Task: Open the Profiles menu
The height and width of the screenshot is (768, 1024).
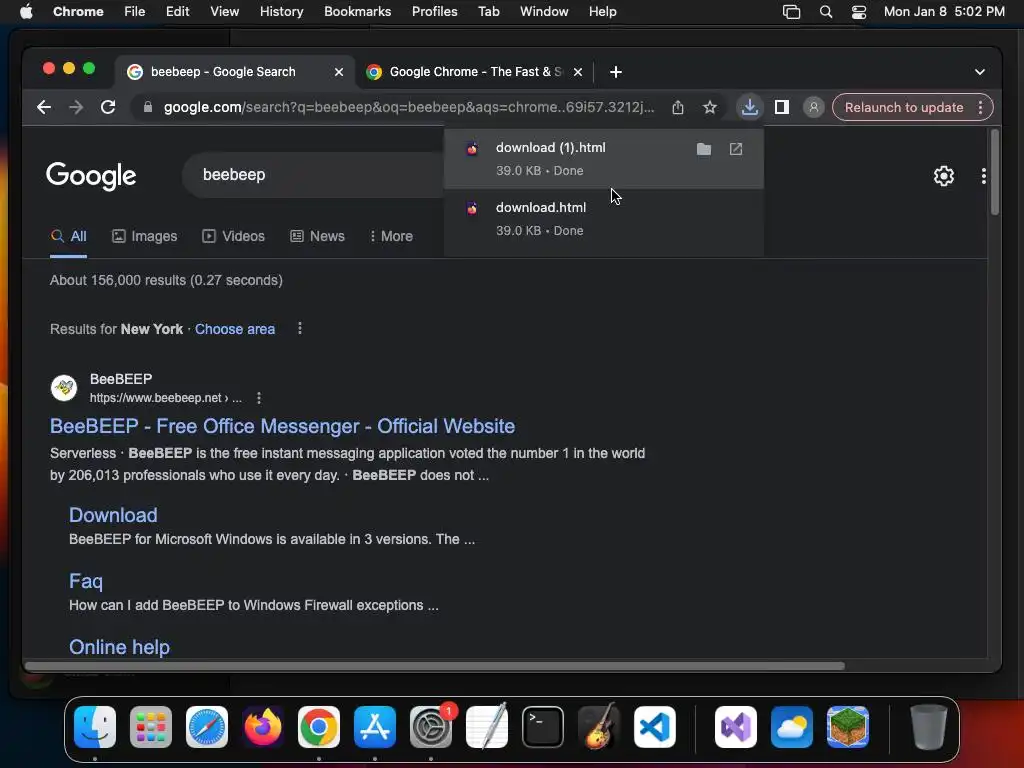Action: (x=434, y=12)
